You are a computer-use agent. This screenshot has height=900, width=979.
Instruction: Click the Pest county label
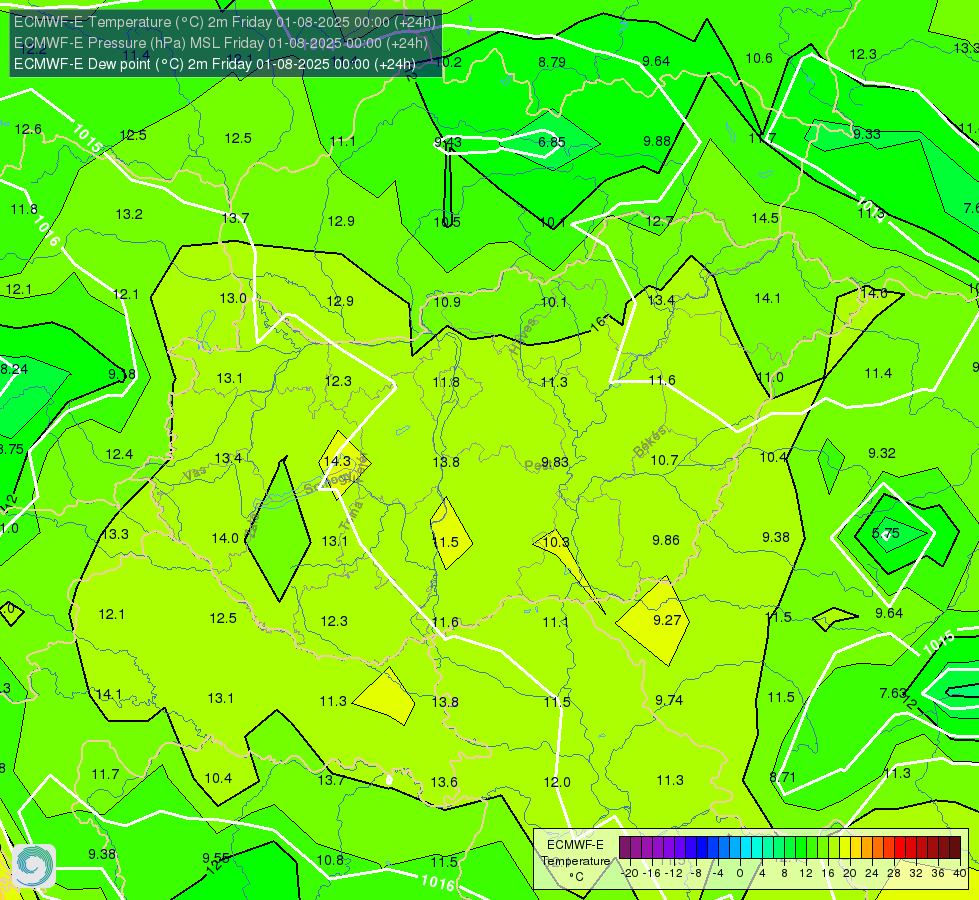538,465
